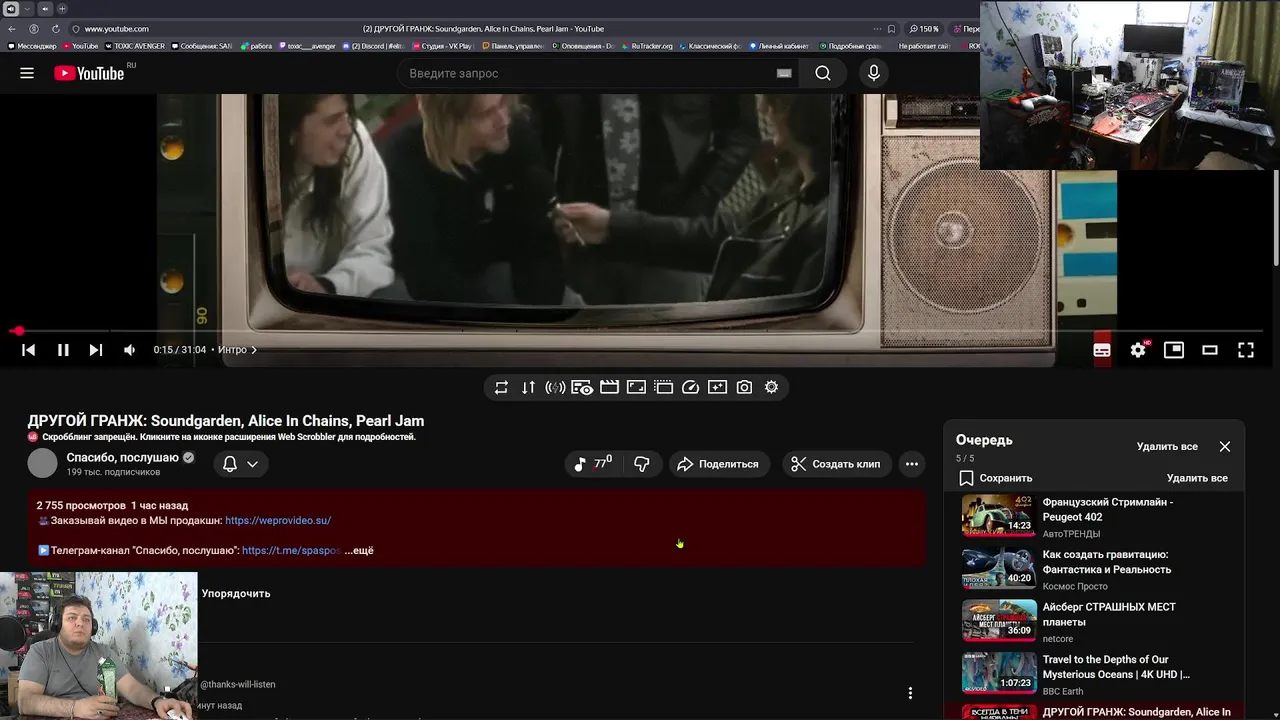1280x720 pixels.
Task: Play Айсберг СТРАШНЫХ МЕСТ планеты thumbnail
Action: (999, 621)
